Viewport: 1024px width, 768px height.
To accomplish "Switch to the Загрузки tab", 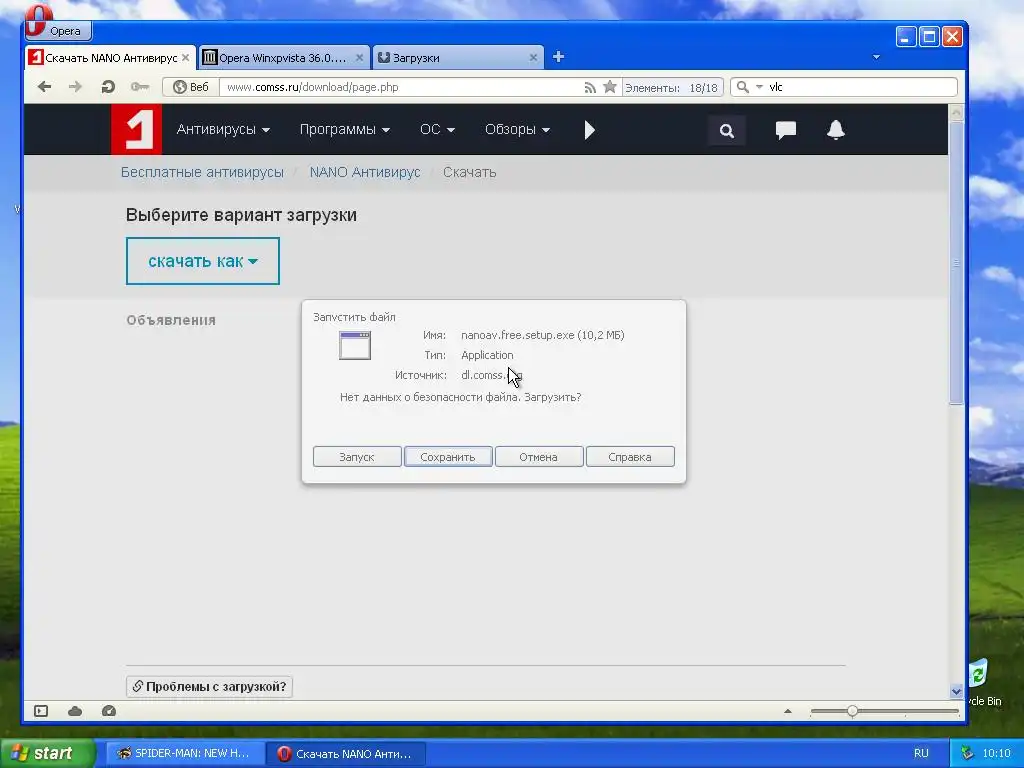I will 457,57.
